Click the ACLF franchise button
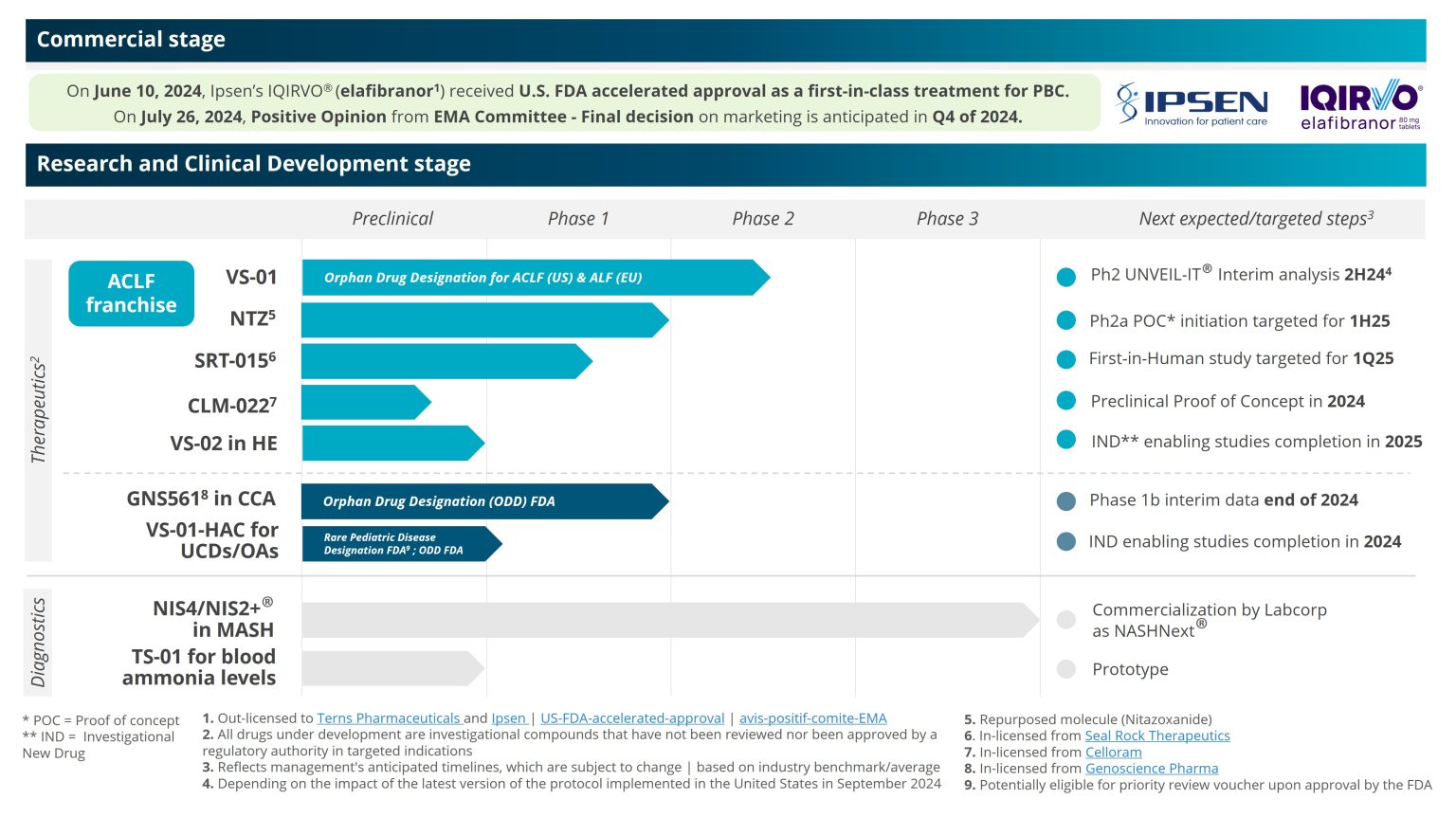This screenshot has width=1456, height=817. click(x=131, y=294)
